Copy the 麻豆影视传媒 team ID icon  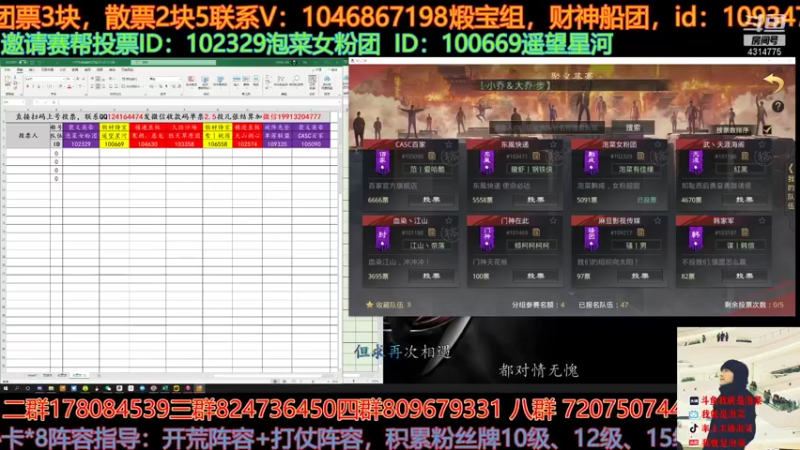[x=641, y=232]
